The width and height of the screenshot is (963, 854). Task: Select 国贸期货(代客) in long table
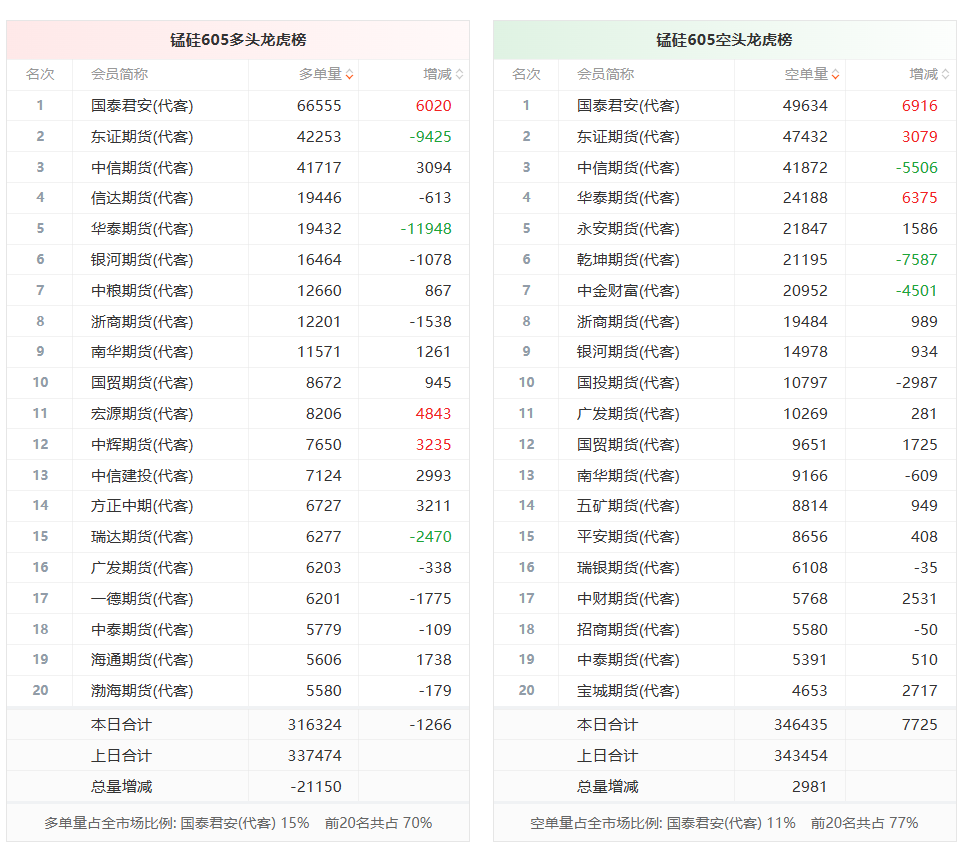click(x=142, y=382)
